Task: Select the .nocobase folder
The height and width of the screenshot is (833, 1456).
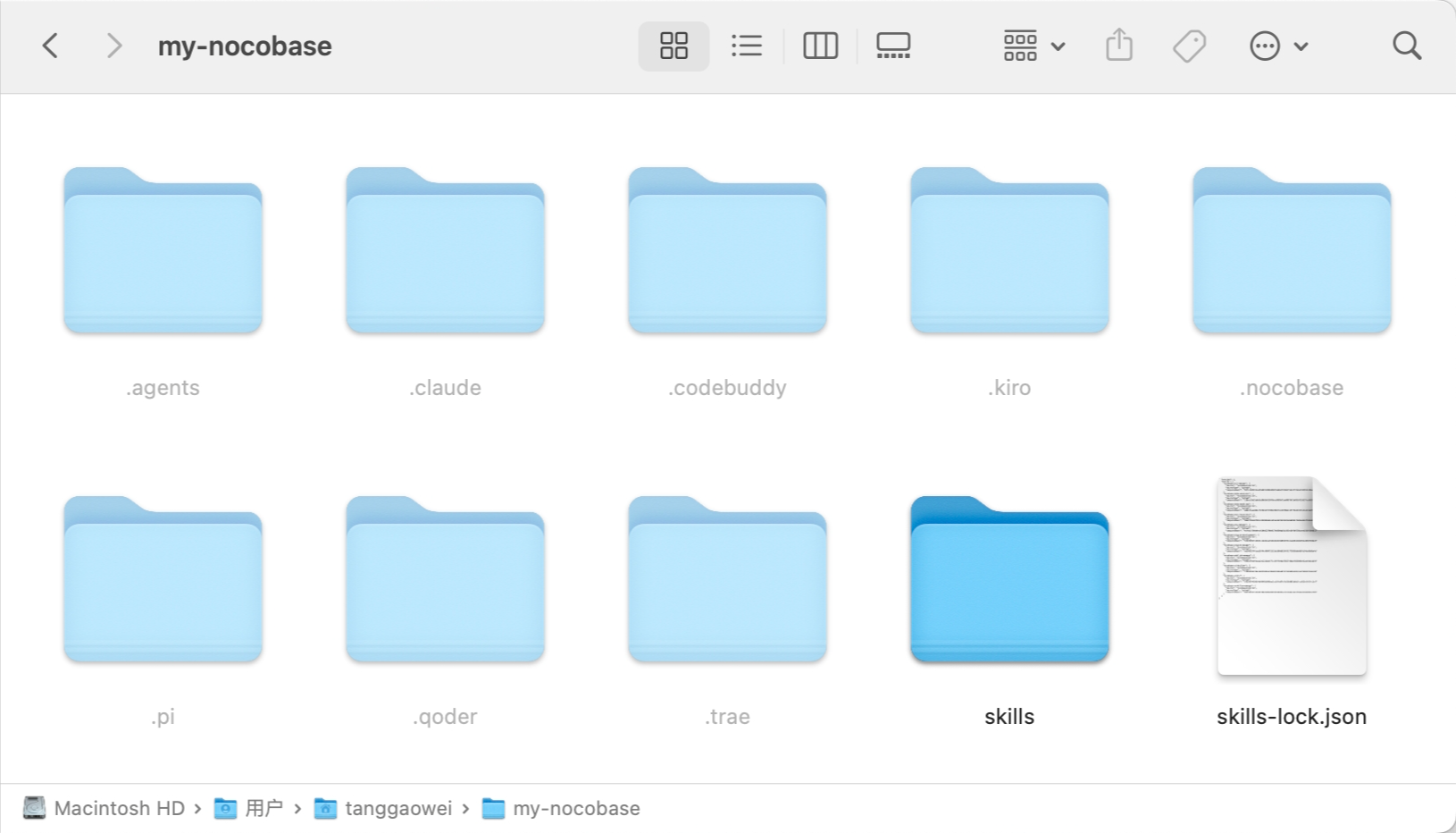Action: [1292, 252]
